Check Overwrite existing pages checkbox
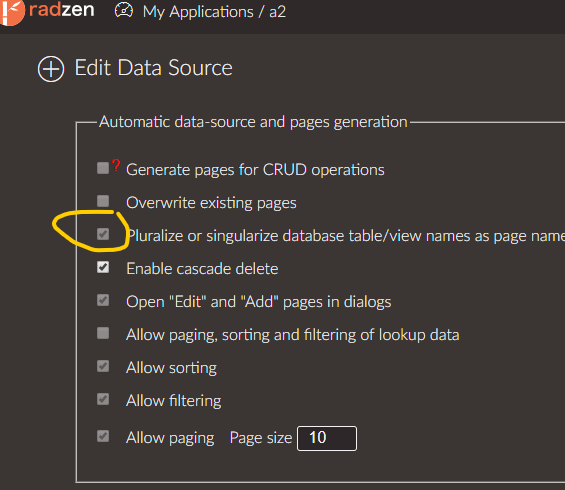Viewport: 565px width, 490px height. pos(103,201)
